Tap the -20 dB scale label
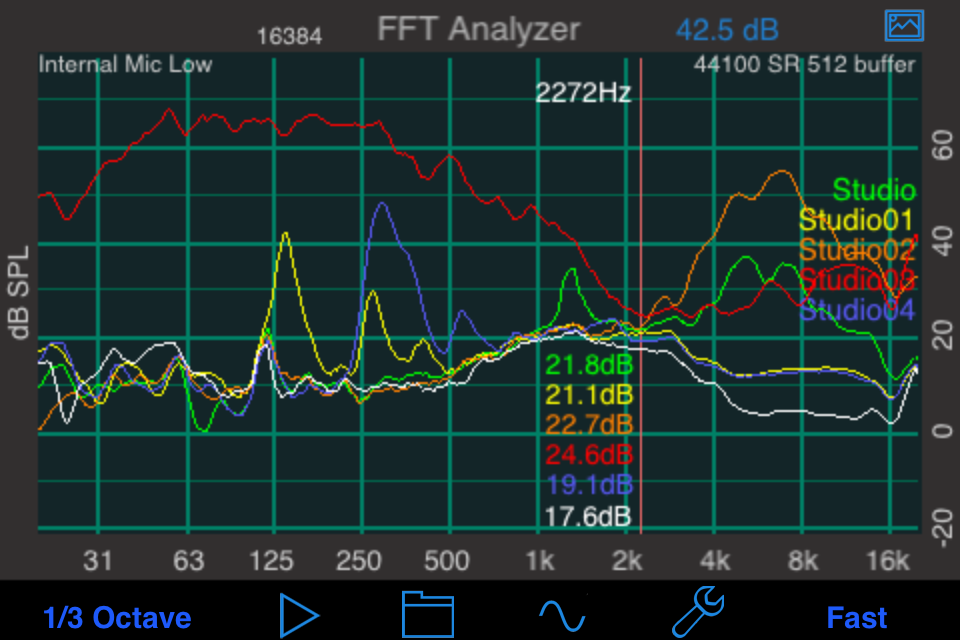 [942, 527]
